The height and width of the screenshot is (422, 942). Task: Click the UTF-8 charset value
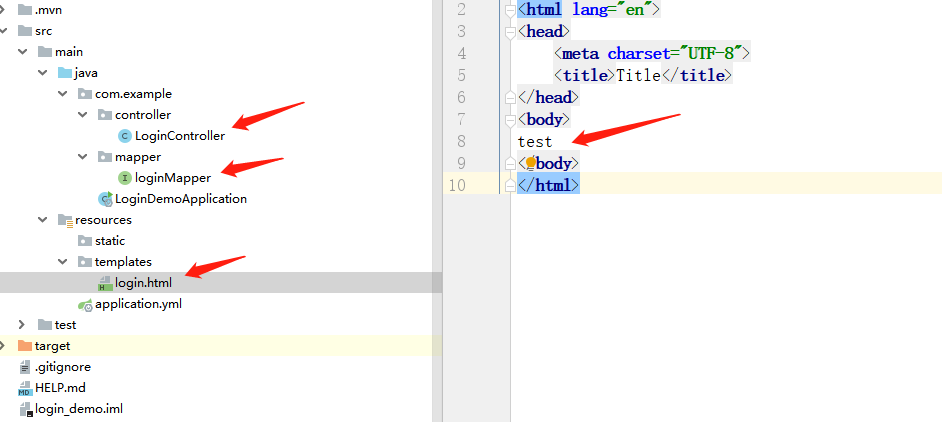[711, 54]
